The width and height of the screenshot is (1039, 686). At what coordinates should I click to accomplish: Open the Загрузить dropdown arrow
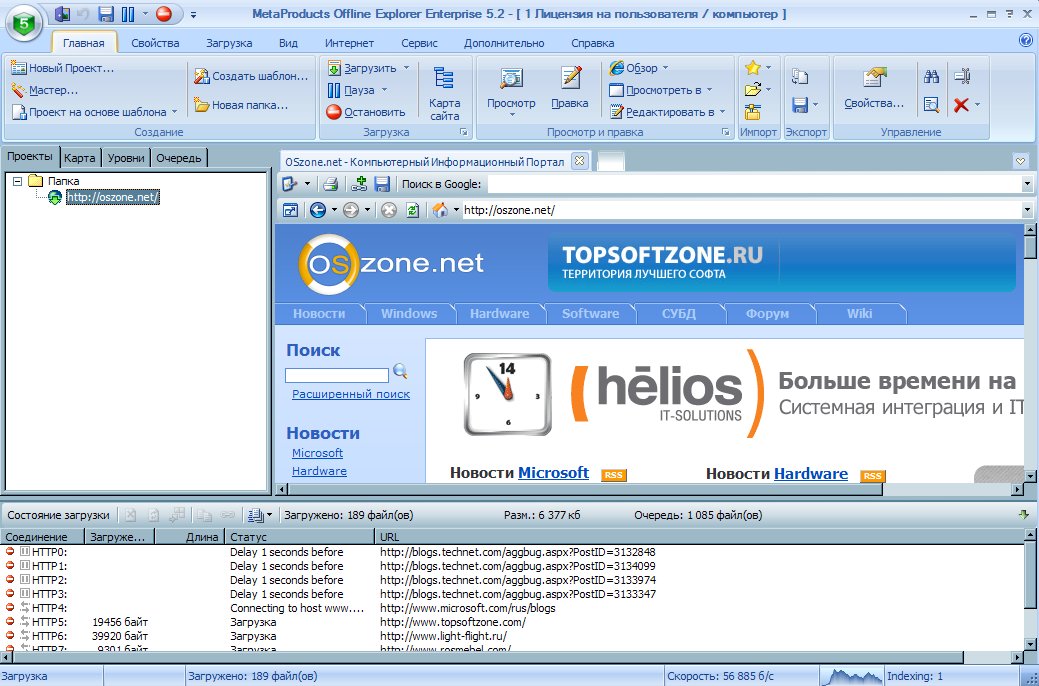pos(406,68)
